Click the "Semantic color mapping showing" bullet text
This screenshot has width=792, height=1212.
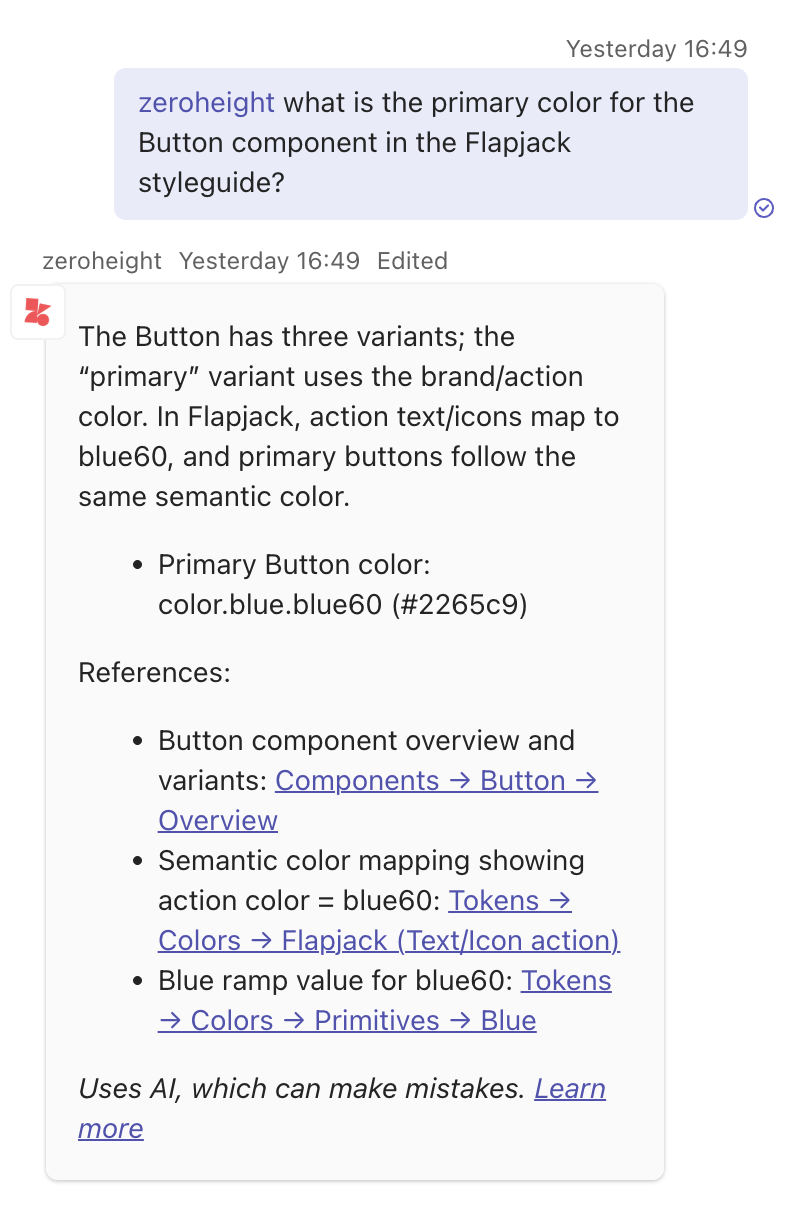click(371, 861)
